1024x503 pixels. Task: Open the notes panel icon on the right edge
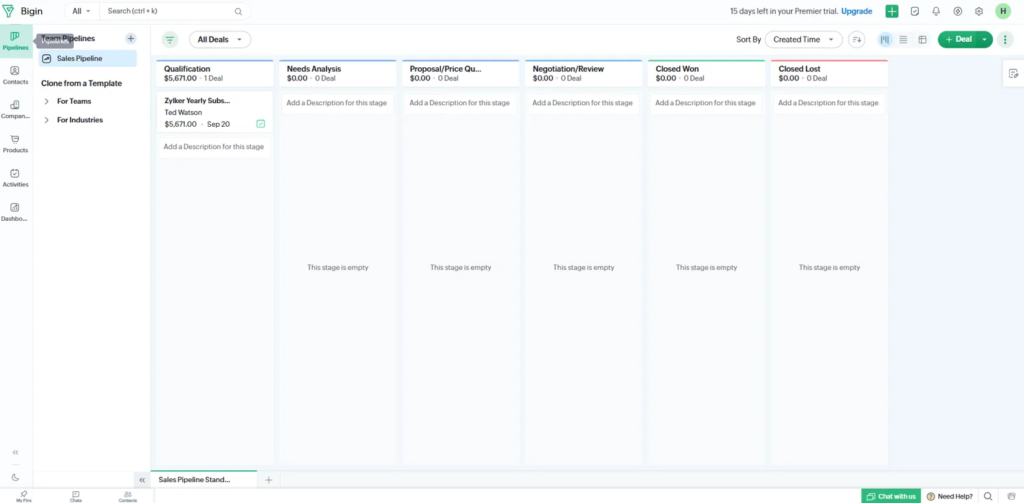pyautogui.click(x=1013, y=73)
